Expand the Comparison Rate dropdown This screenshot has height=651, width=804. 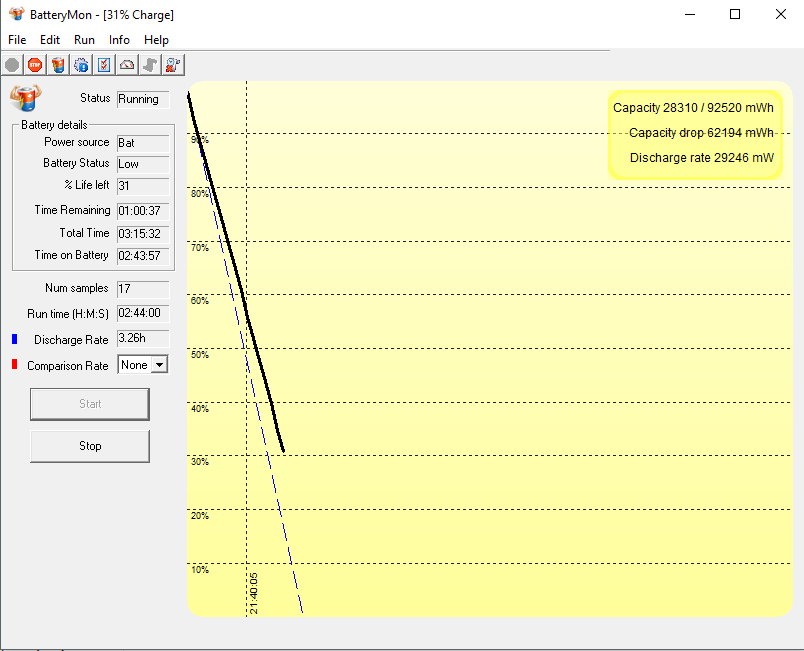[x=158, y=365]
